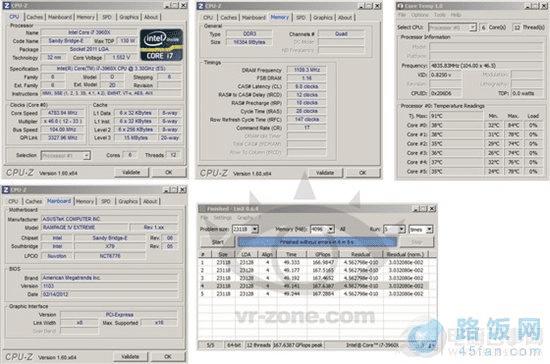Sort LinX results by the GFlops column

[323, 254]
